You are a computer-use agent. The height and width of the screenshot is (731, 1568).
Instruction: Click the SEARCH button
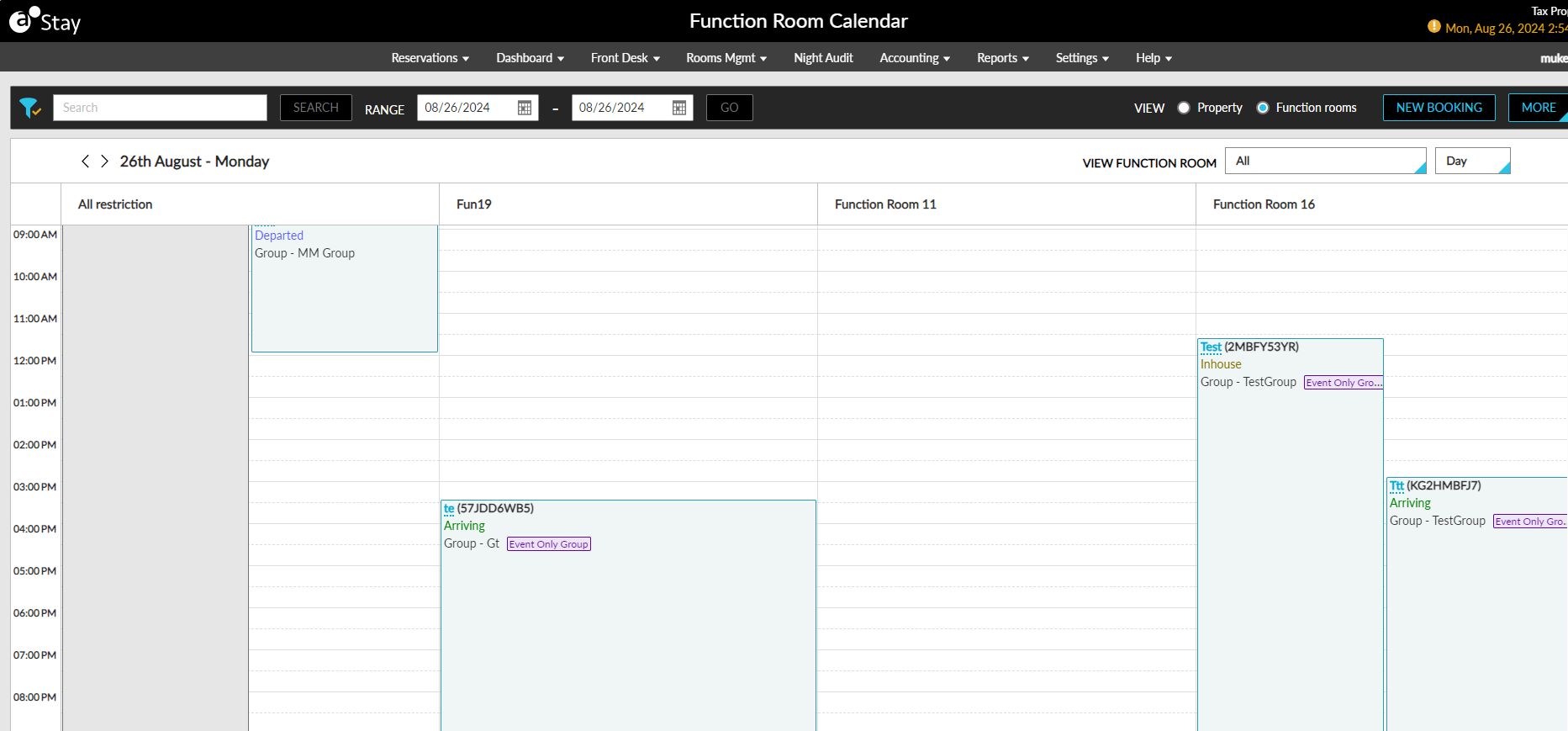pyautogui.click(x=316, y=108)
